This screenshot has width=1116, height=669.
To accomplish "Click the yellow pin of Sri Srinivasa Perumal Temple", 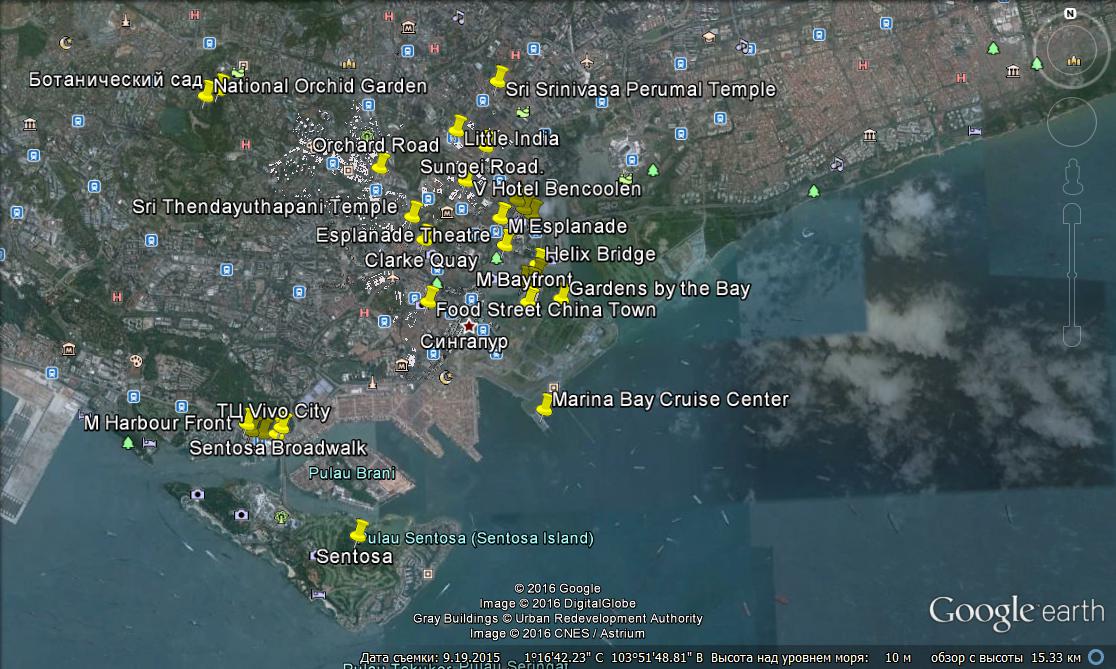I will click(499, 77).
